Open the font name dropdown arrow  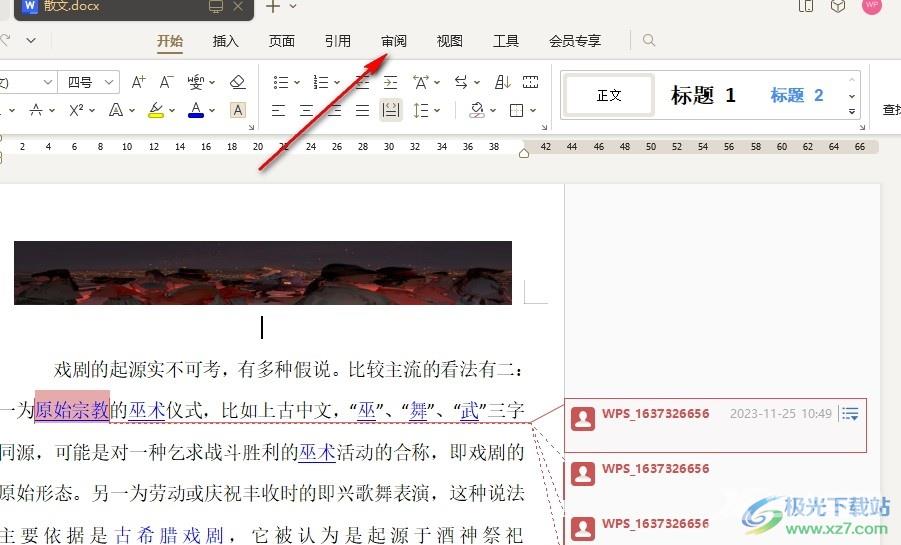[x=48, y=82]
